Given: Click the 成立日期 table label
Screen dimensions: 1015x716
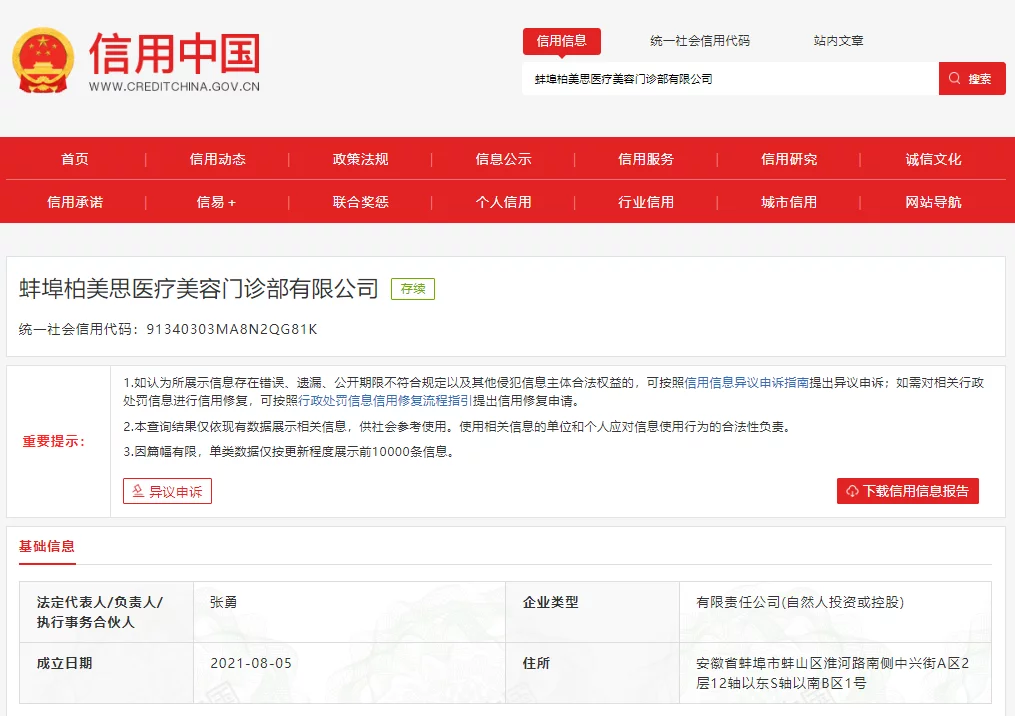Looking at the screenshot, I should [x=65, y=664].
